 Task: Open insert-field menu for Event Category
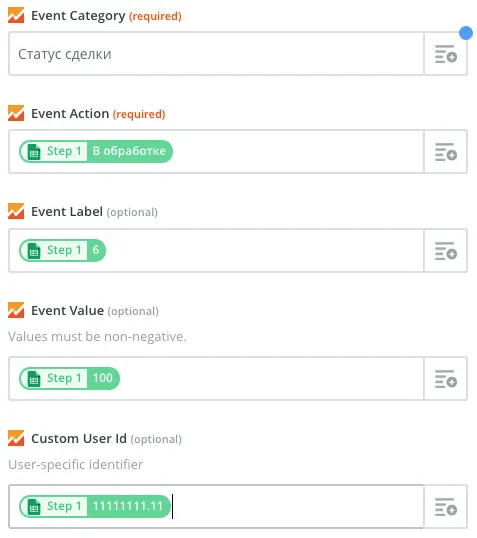point(445,54)
